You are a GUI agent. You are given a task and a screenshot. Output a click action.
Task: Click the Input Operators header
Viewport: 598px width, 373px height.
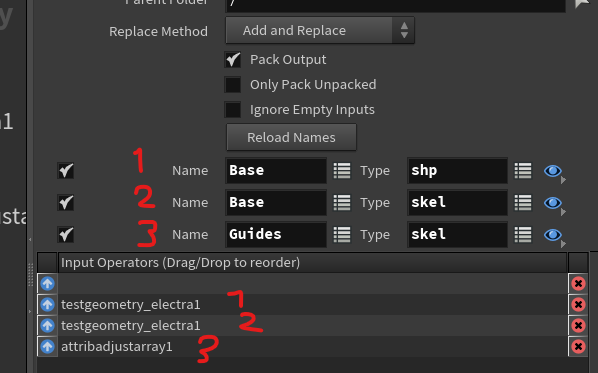(x=312, y=263)
